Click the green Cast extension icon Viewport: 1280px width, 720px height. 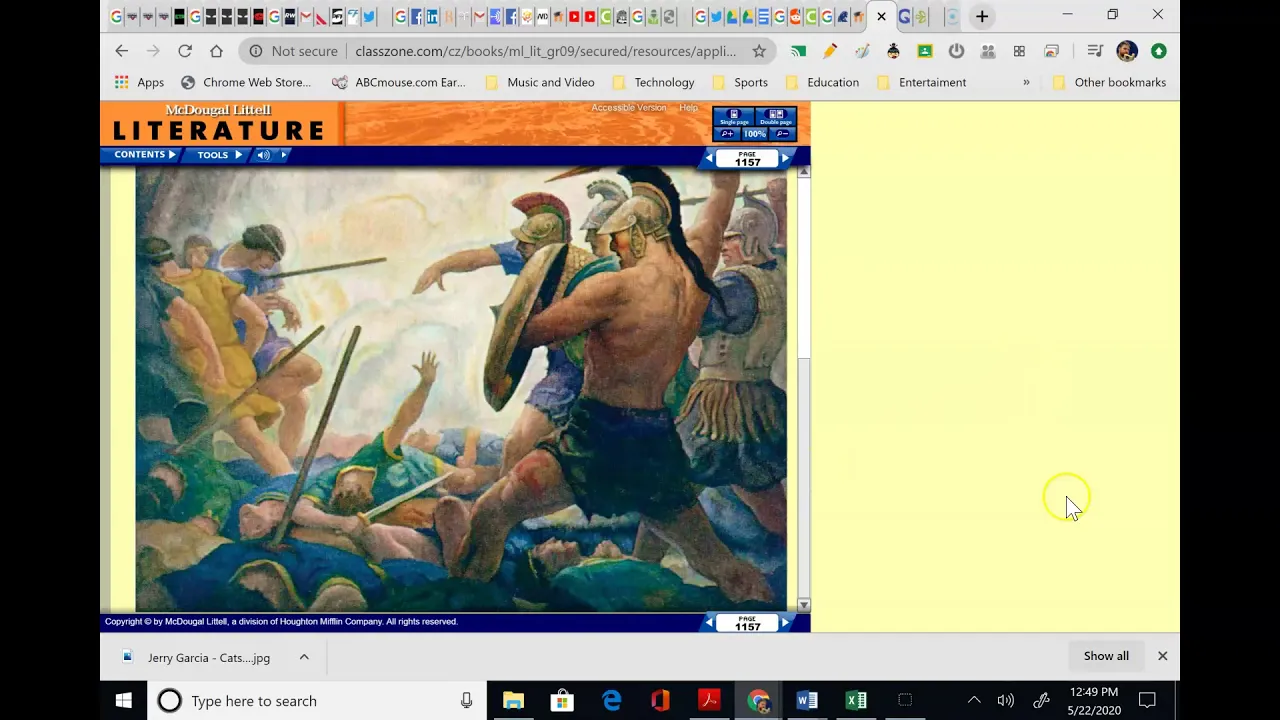[x=798, y=51]
